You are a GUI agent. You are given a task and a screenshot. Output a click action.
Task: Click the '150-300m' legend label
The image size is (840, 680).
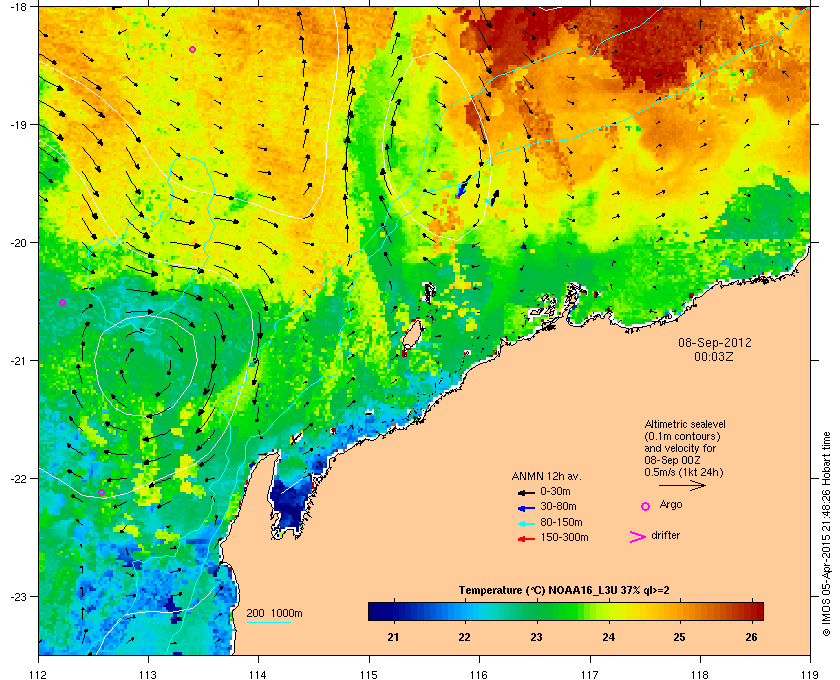(564, 537)
